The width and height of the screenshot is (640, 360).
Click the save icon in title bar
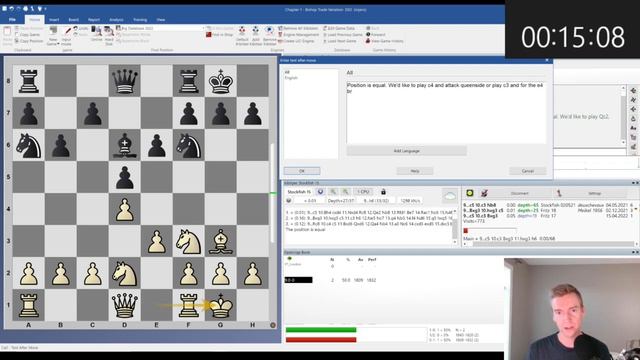point(4,8)
